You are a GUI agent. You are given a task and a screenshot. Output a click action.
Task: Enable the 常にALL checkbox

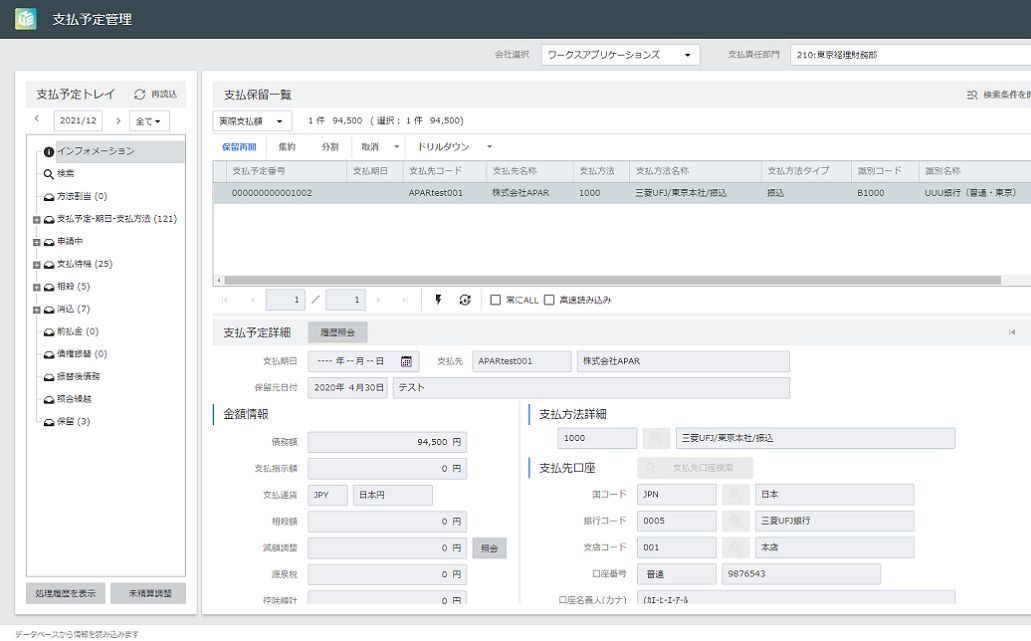495,299
